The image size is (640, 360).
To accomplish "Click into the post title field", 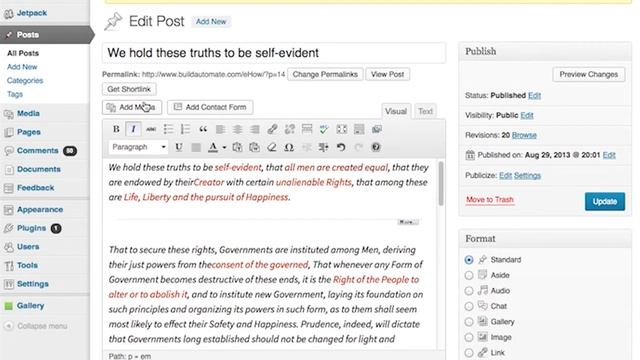I will click(x=273, y=53).
